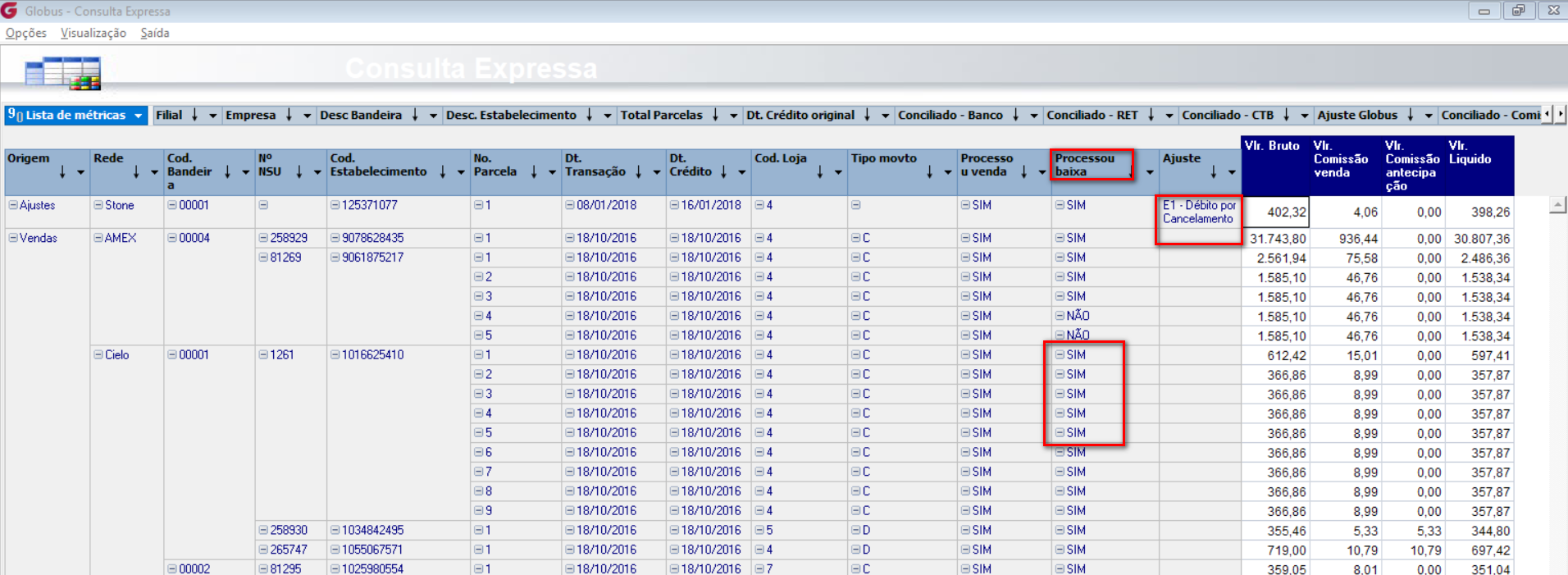Image resolution: width=1568 pixels, height=575 pixels.
Task: Click the sort arrow on Desc Bandeira field
Action: click(x=415, y=115)
